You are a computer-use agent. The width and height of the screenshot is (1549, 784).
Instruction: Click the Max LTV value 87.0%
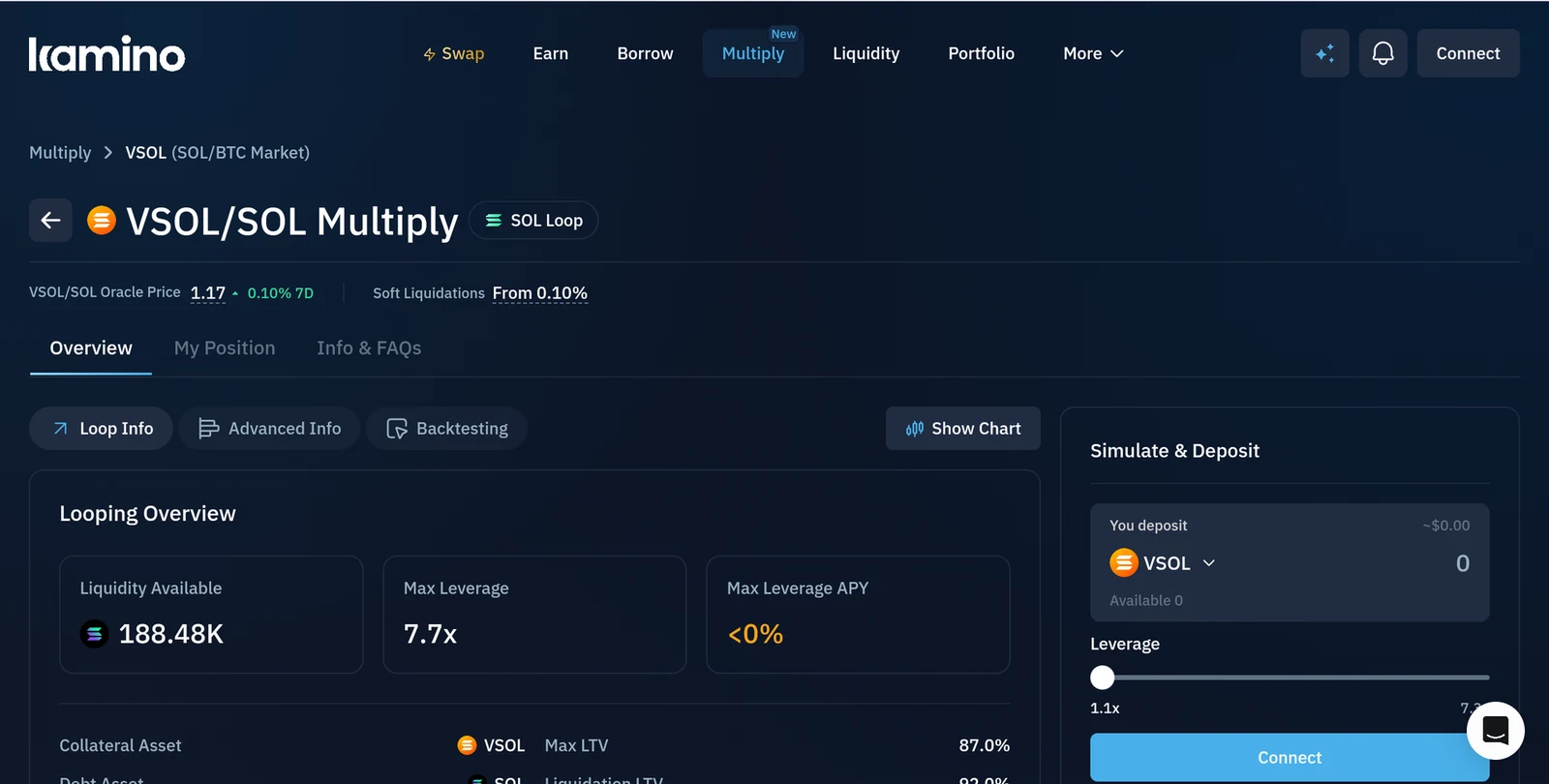[985, 745]
